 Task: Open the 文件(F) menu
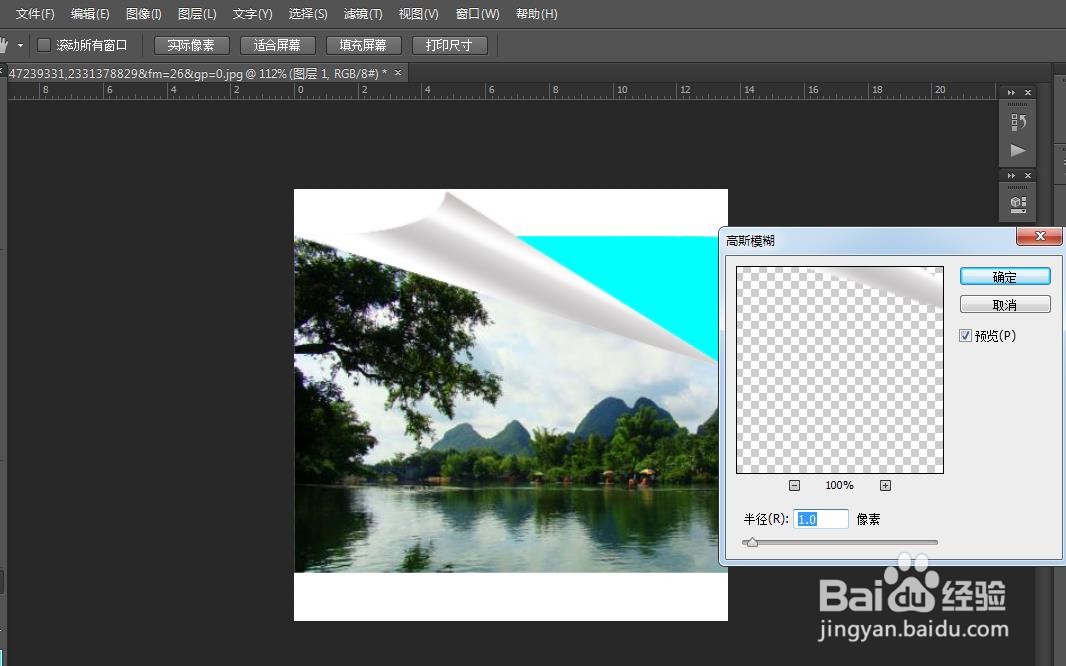click(x=35, y=14)
